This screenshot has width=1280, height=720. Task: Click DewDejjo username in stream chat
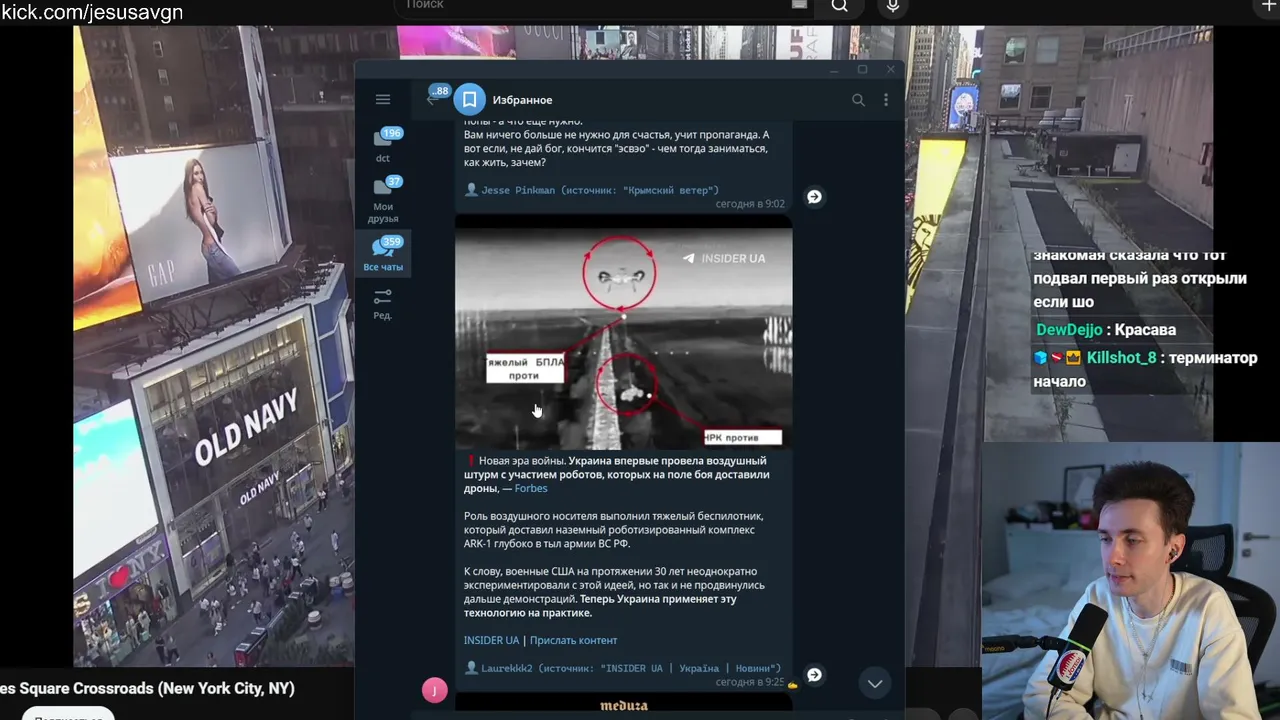click(1069, 330)
